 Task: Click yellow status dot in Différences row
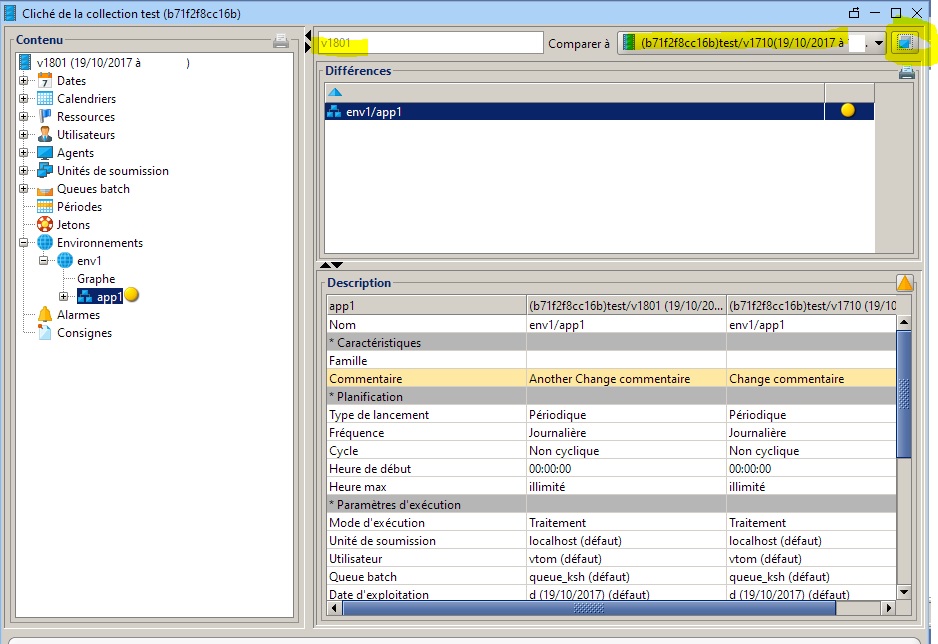click(x=848, y=110)
